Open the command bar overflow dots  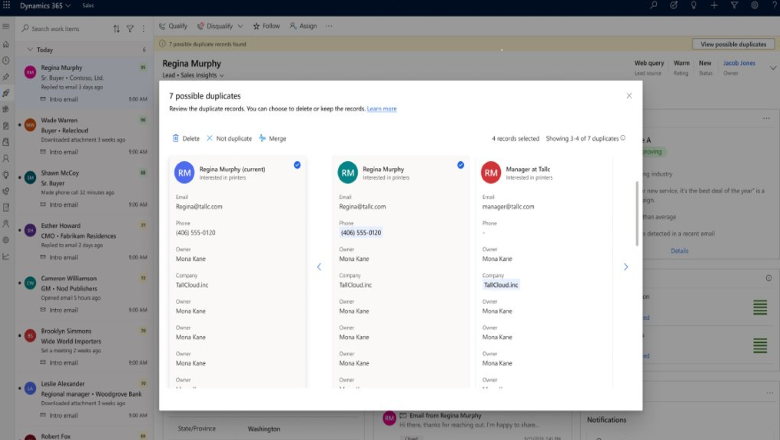(329, 26)
